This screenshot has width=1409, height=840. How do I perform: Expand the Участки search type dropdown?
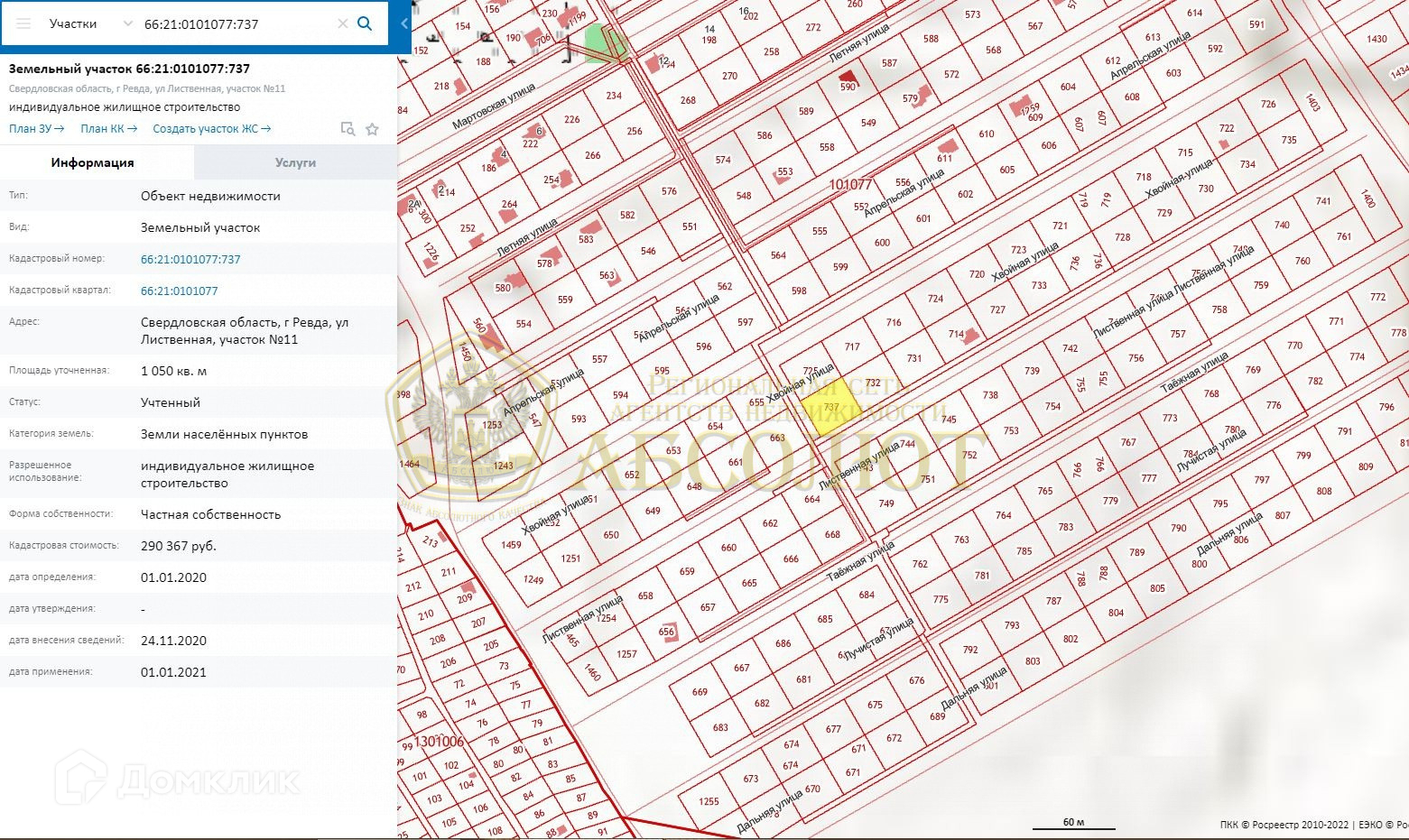click(127, 23)
